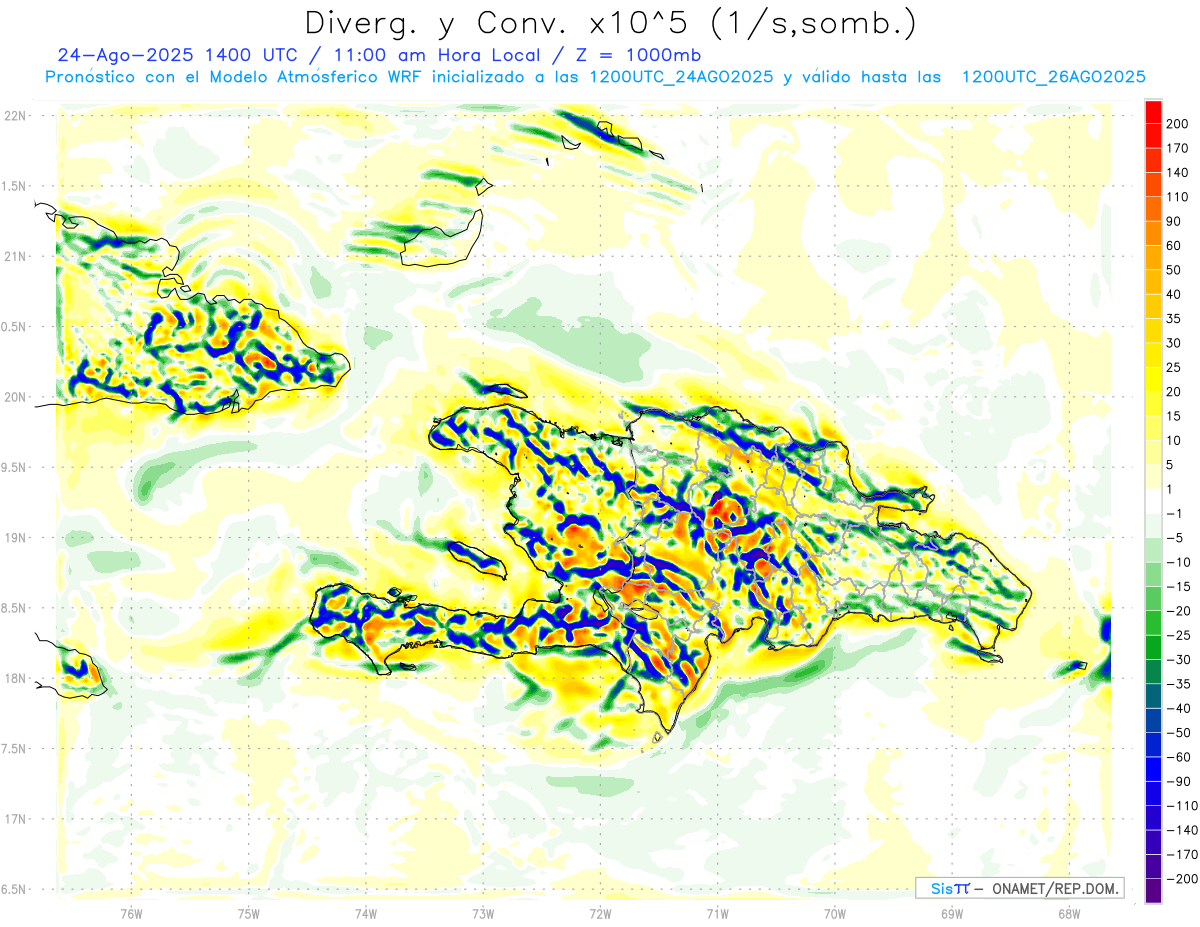Click the color bar value '-30'
This screenshot has width=1200, height=927.
[1177, 659]
